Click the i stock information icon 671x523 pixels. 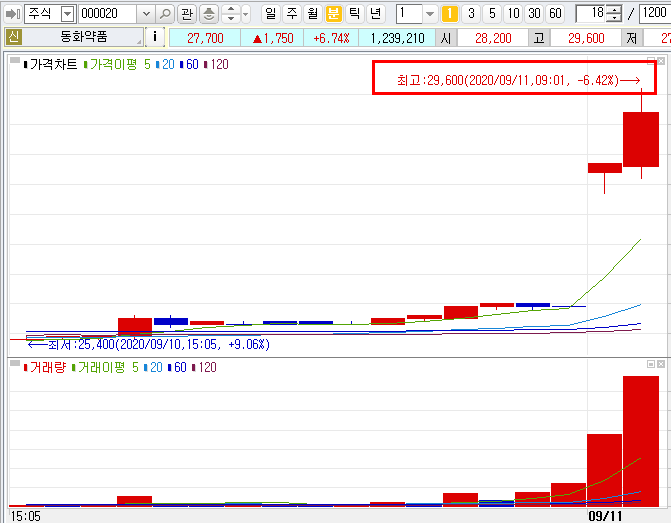(x=155, y=37)
